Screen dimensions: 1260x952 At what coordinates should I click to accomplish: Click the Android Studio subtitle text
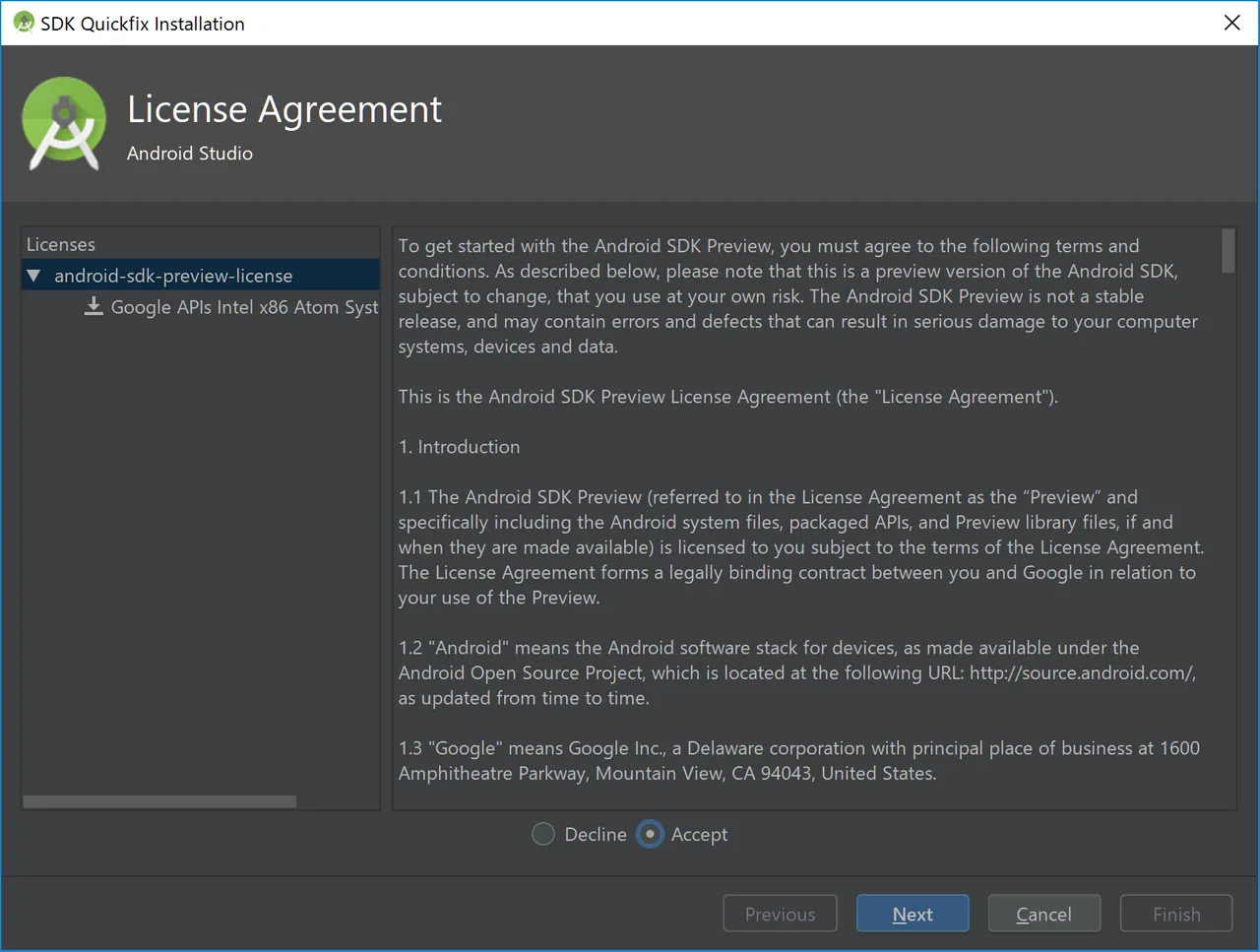(x=190, y=154)
